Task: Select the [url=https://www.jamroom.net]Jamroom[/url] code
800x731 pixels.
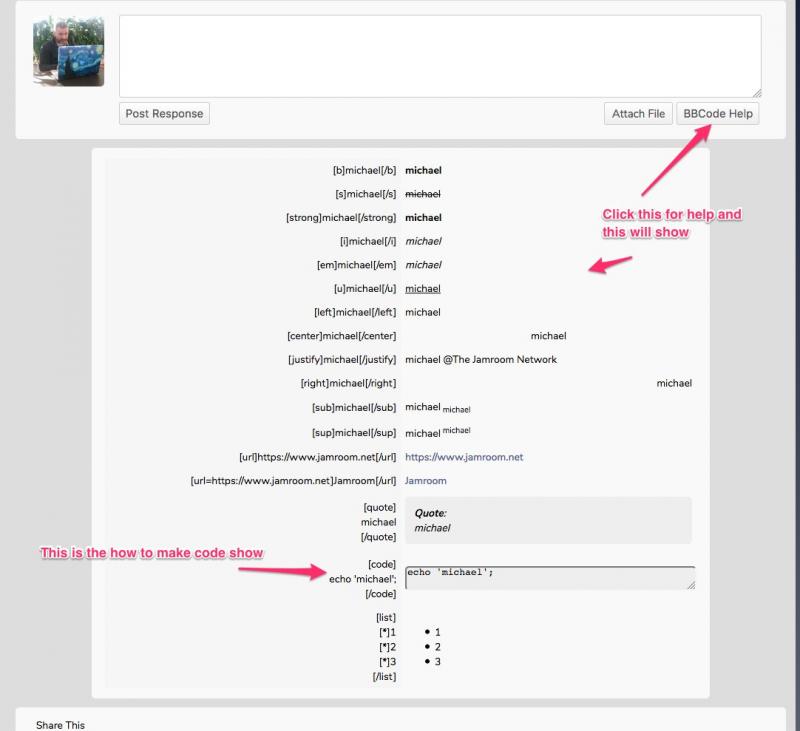Action: coord(293,481)
